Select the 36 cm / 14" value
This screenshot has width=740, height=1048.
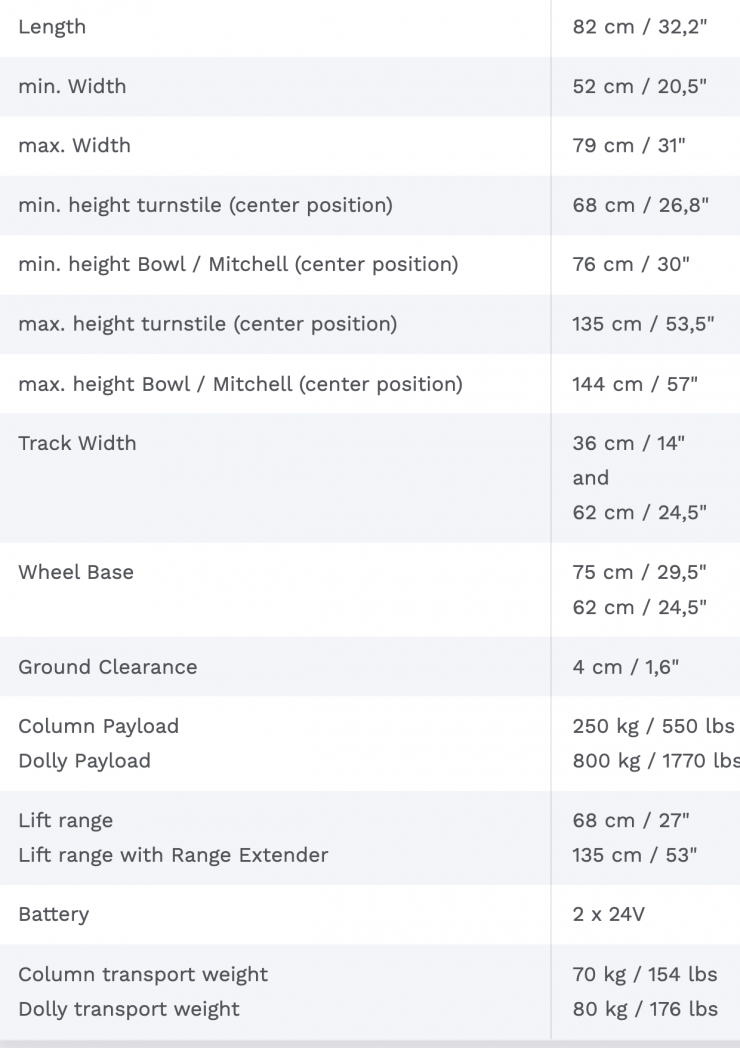click(x=629, y=443)
